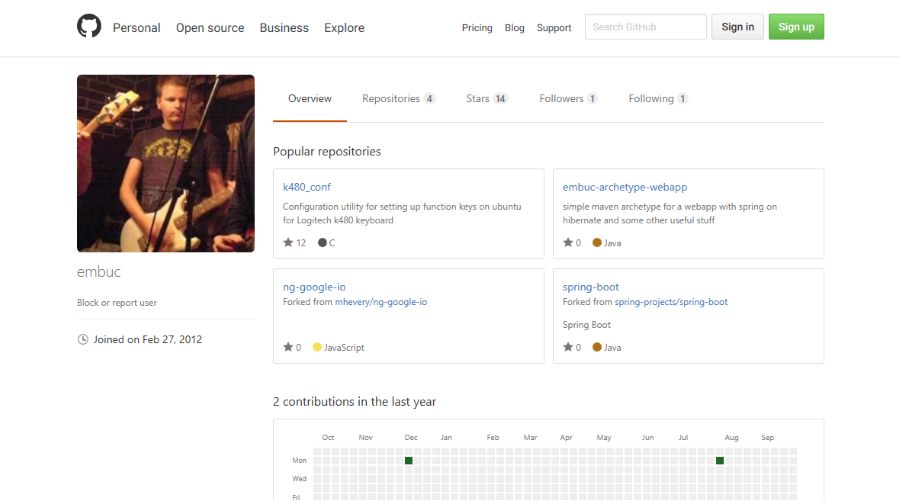The height and width of the screenshot is (500, 900).
Task: Switch to the Repositories tab
Action: pyautogui.click(x=398, y=99)
